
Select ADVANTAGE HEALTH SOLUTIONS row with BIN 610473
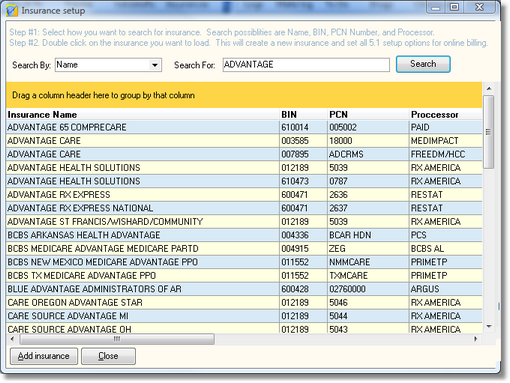tap(244, 181)
